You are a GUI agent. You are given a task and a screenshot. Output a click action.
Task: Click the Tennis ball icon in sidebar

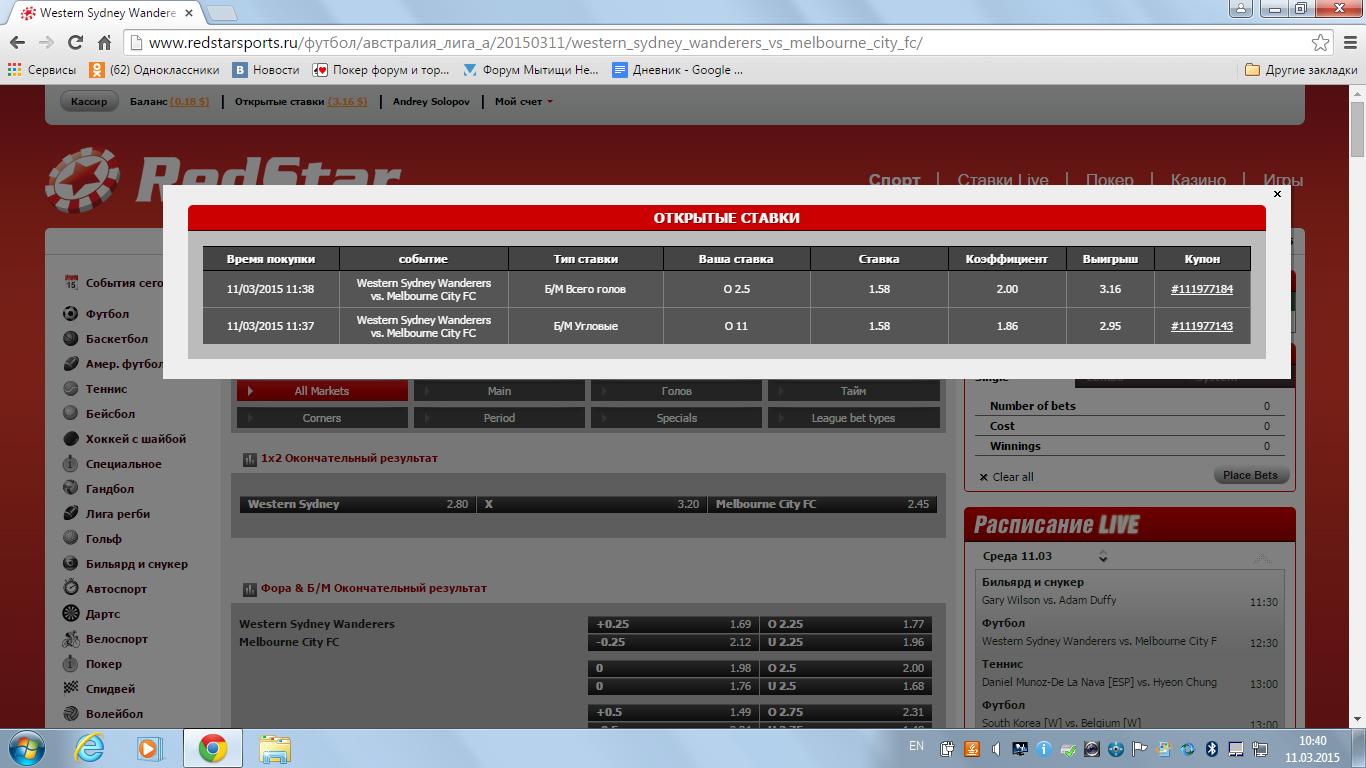point(70,389)
